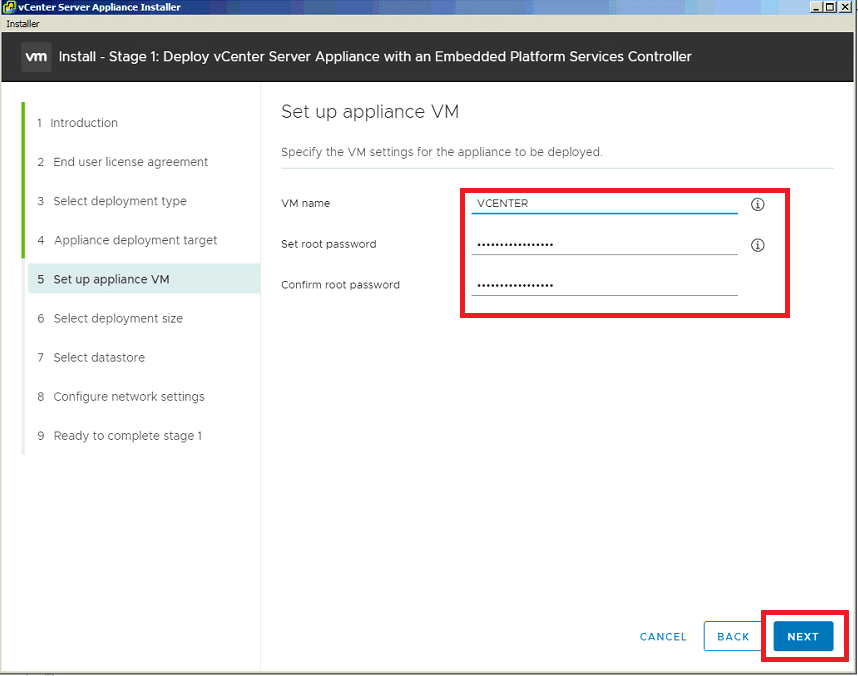Maximize the installer window
This screenshot has height=676, width=858.
(x=830, y=7)
